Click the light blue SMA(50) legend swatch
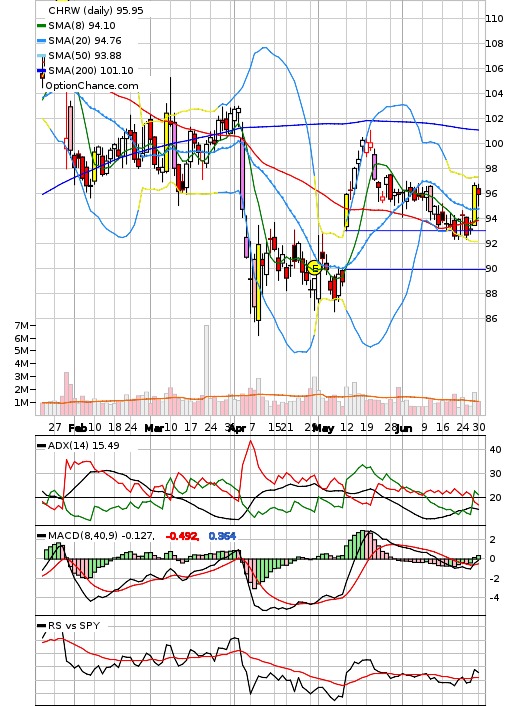The image size is (526, 706). (x=41, y=55)
